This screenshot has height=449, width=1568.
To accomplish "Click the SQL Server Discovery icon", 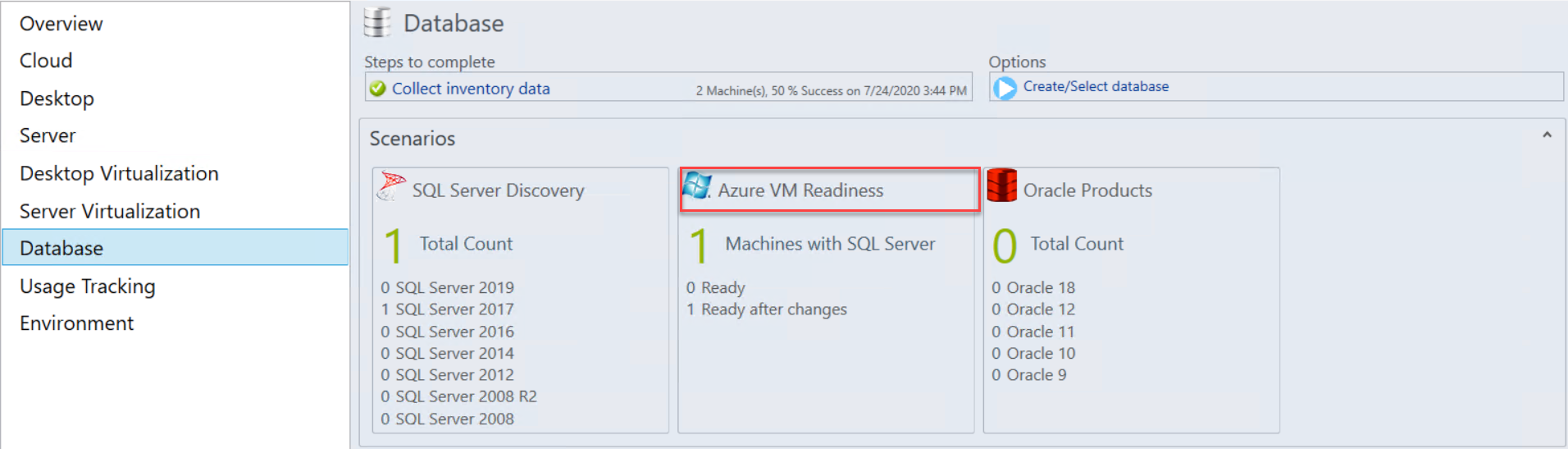I will click(391, 187).
